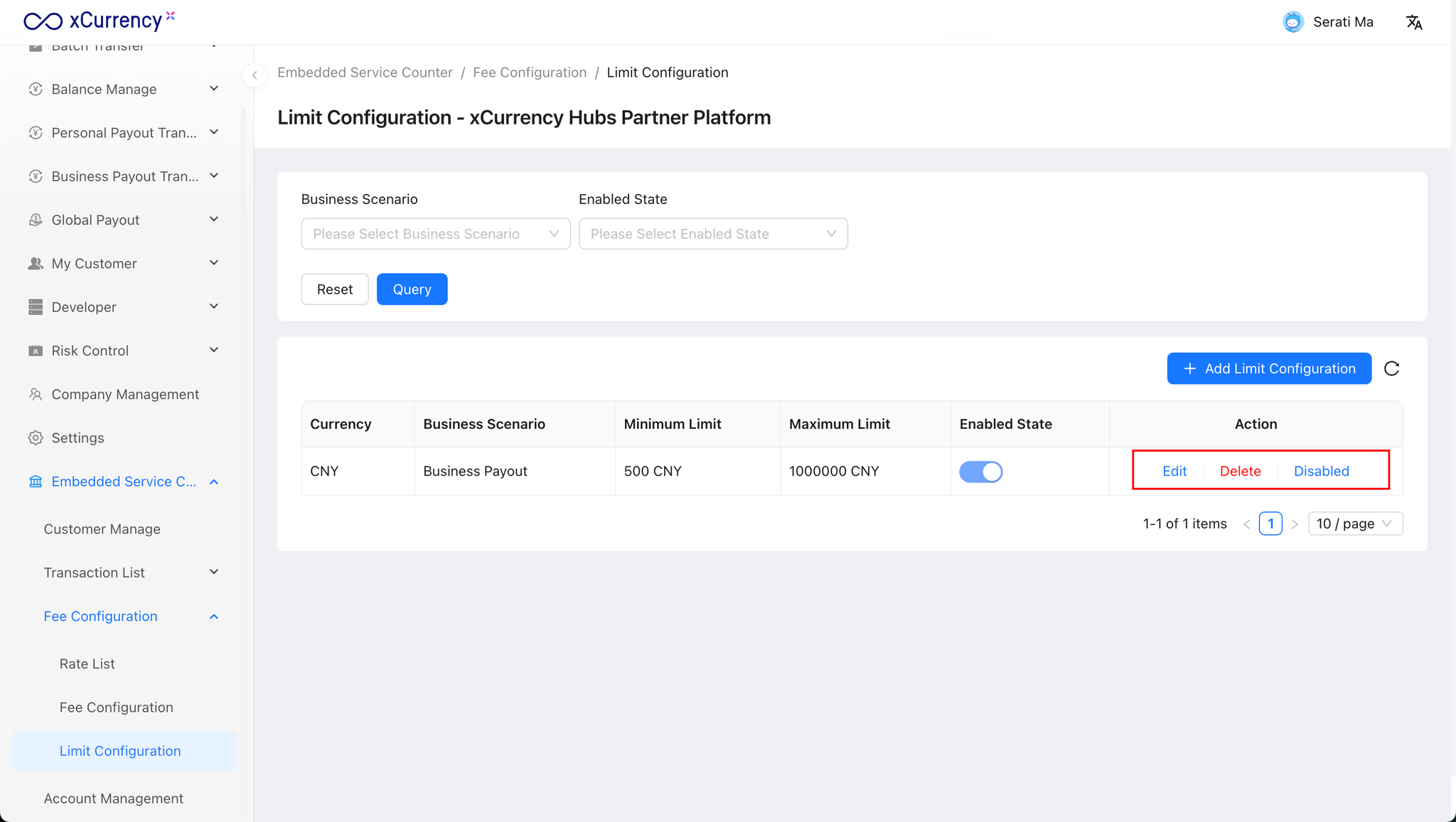The image size is (1456, 822).
Task: Open Customer Manage menu item
Action: [102, 529]
